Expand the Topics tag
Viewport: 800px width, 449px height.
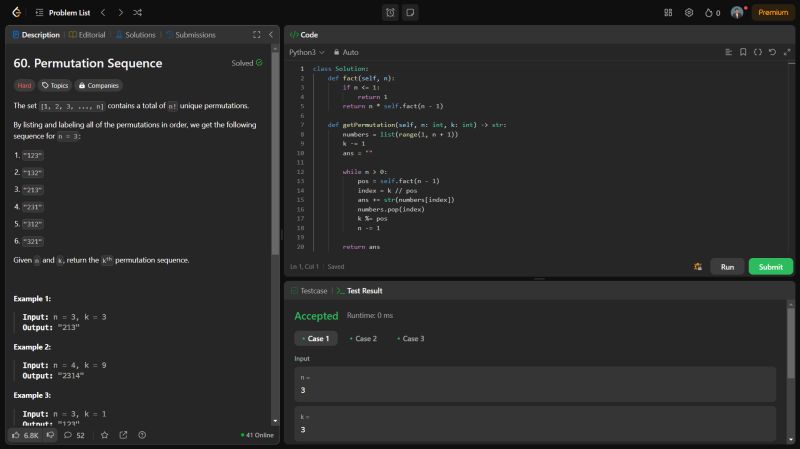(55, 85)
